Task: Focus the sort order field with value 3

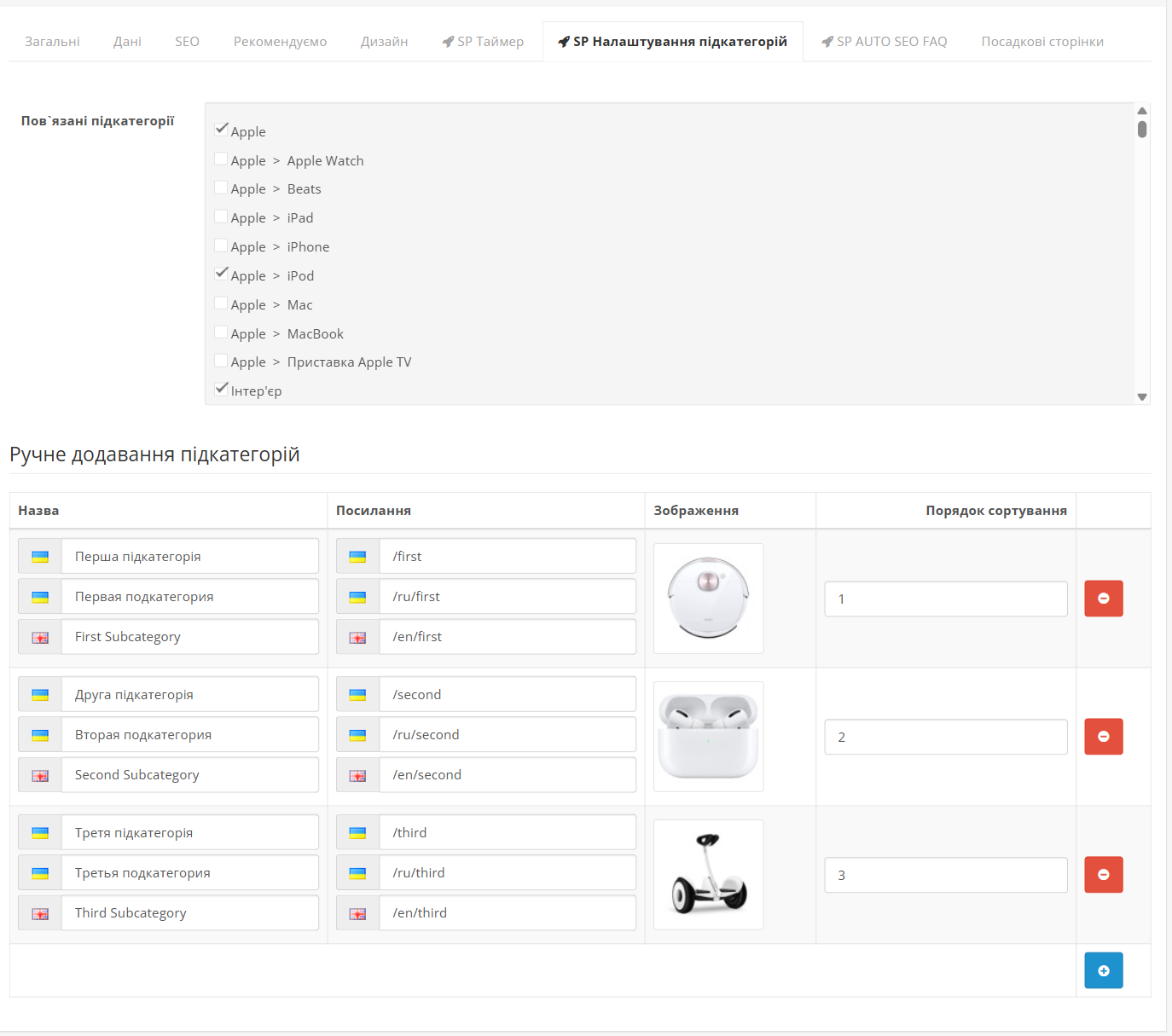Action: [946, 875]
